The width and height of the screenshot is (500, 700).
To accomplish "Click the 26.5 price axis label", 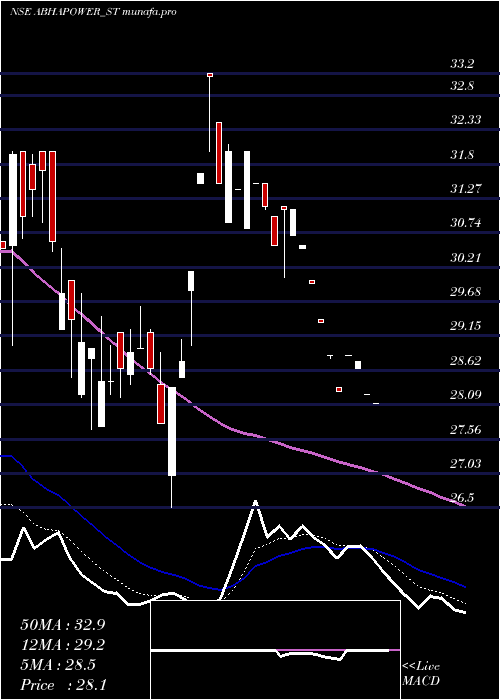I will [462, 498].
